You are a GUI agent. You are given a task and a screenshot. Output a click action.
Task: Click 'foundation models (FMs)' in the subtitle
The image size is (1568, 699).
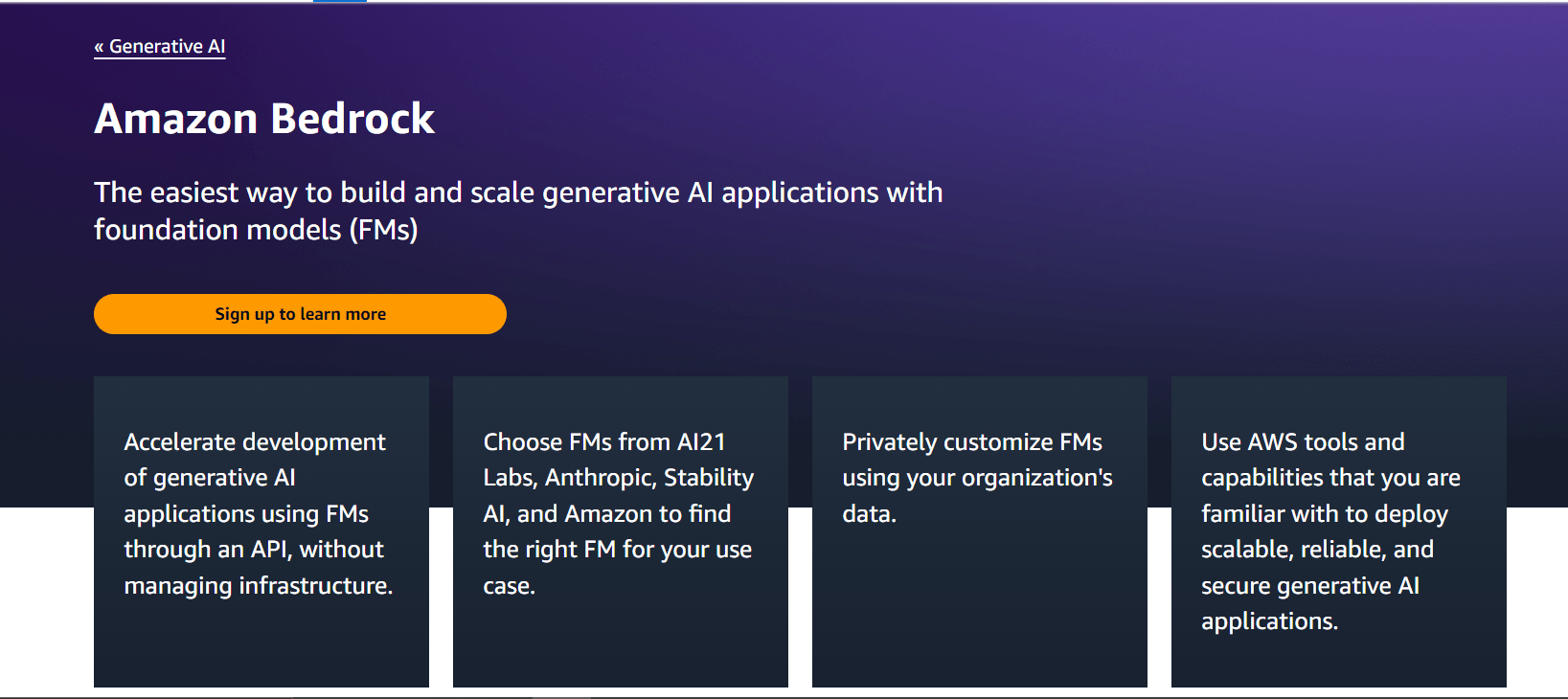coord(256,230)
